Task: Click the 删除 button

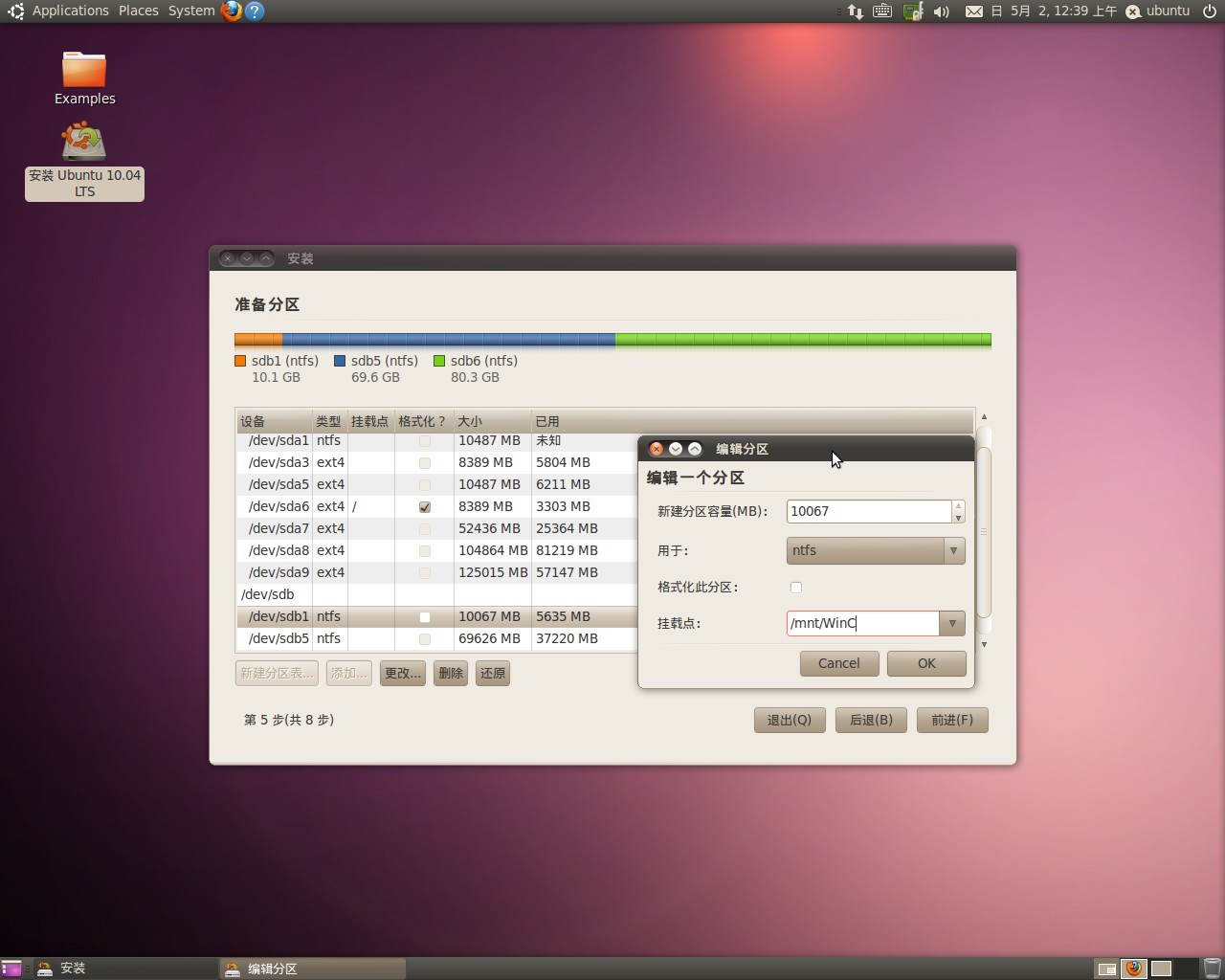Action: [x=451, y=673]
